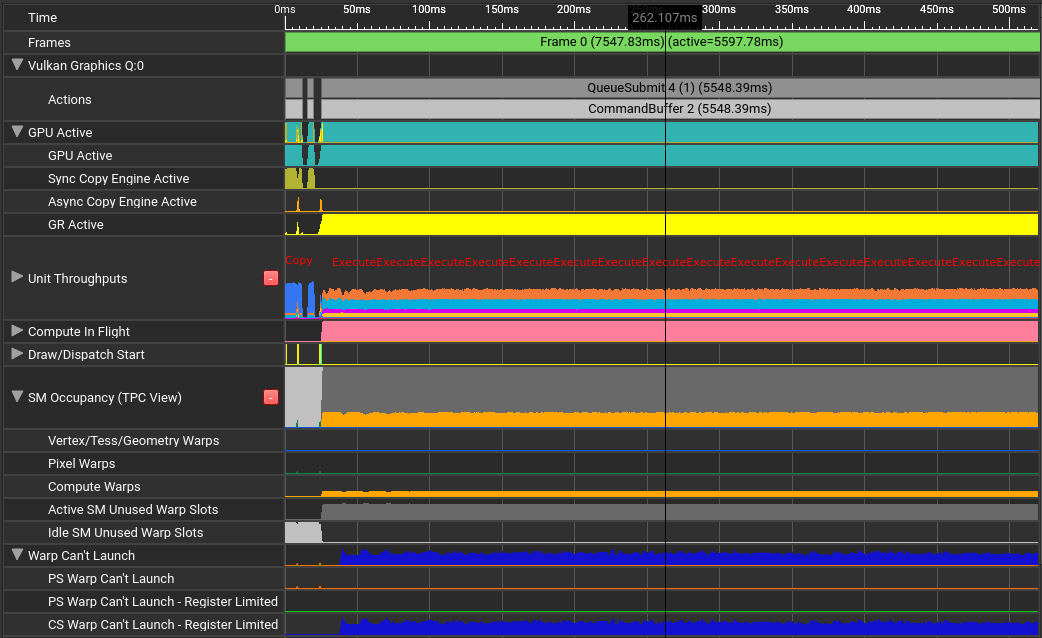Click the 262.107ms time cursor label
This screenshot has width=1042, height=638.
coord(664,18)
